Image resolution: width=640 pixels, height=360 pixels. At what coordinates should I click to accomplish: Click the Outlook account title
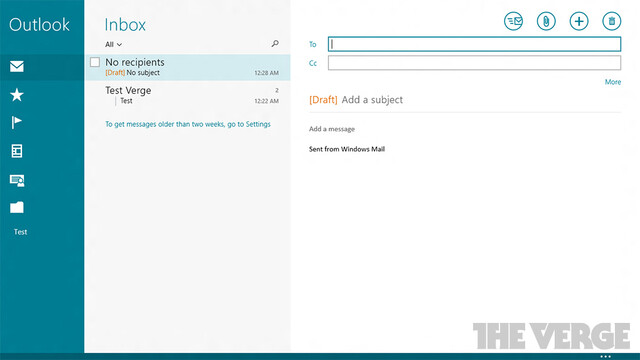point(39,25)
